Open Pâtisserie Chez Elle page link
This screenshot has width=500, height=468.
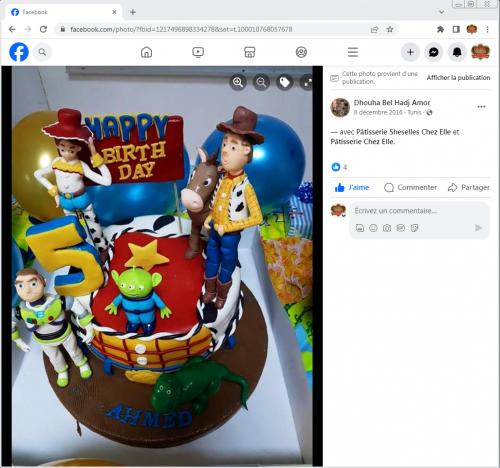tap(362, 142)
